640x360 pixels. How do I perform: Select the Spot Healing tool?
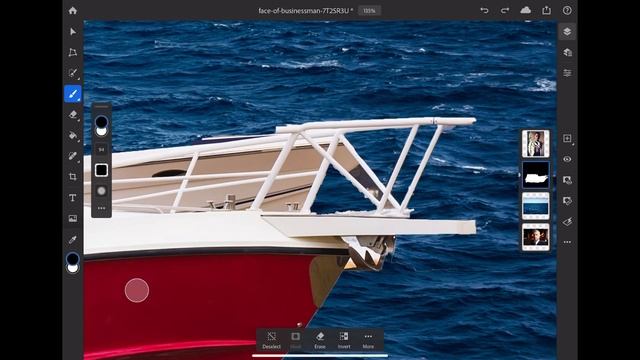point(73,156)
